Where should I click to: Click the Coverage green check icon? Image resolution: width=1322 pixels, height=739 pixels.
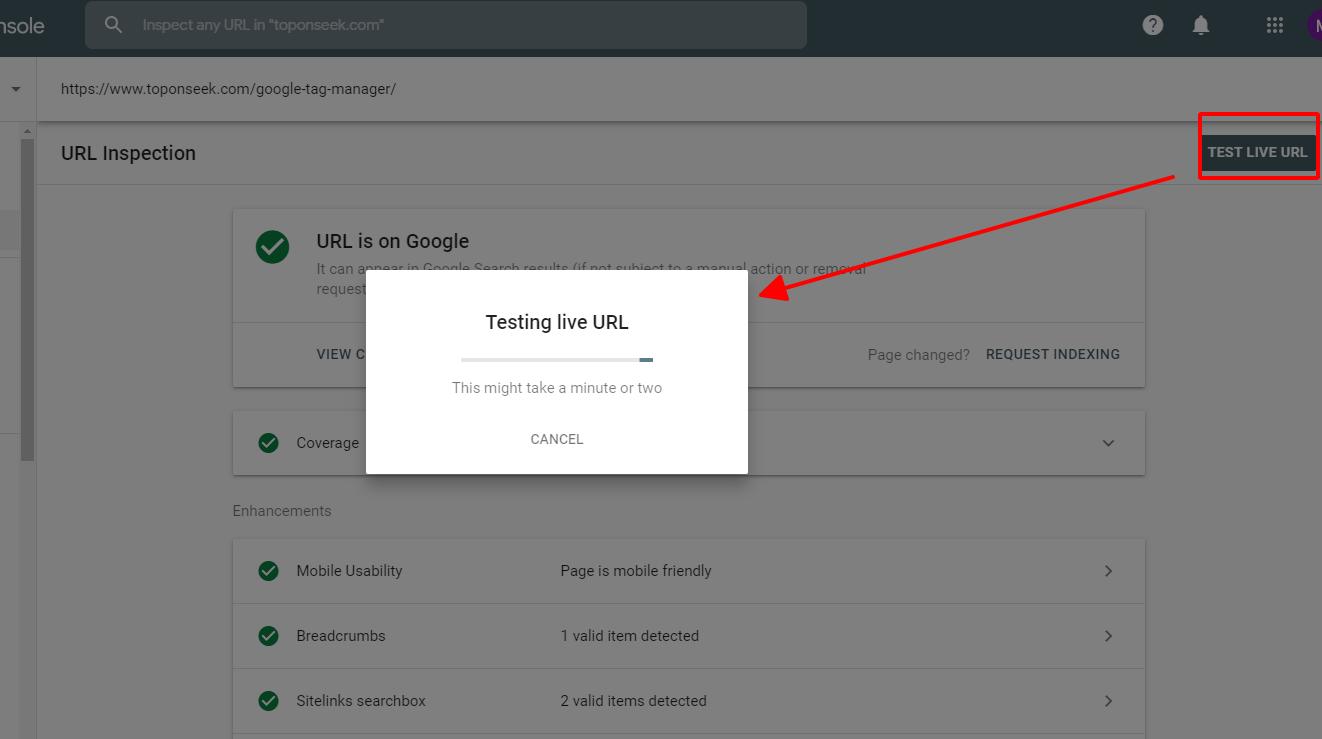(268, 443)
